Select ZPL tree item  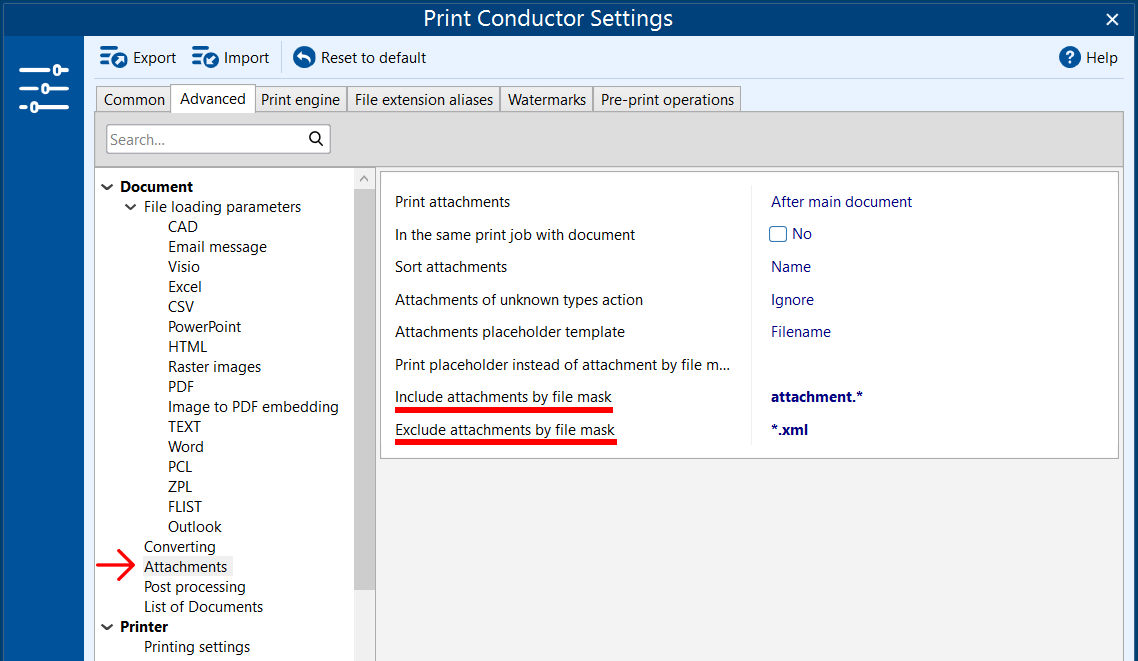(180, 487)
